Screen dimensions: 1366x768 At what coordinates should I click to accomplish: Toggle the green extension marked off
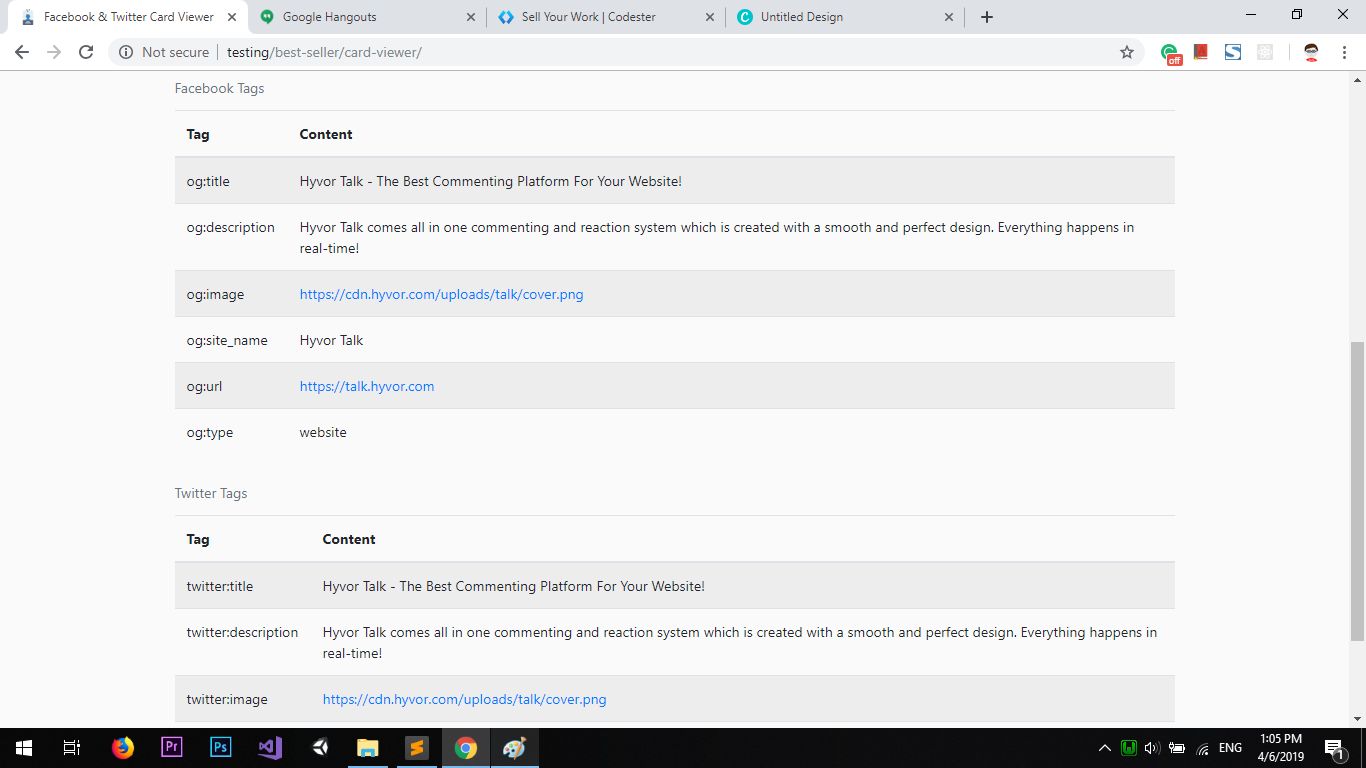point(1170,53)
